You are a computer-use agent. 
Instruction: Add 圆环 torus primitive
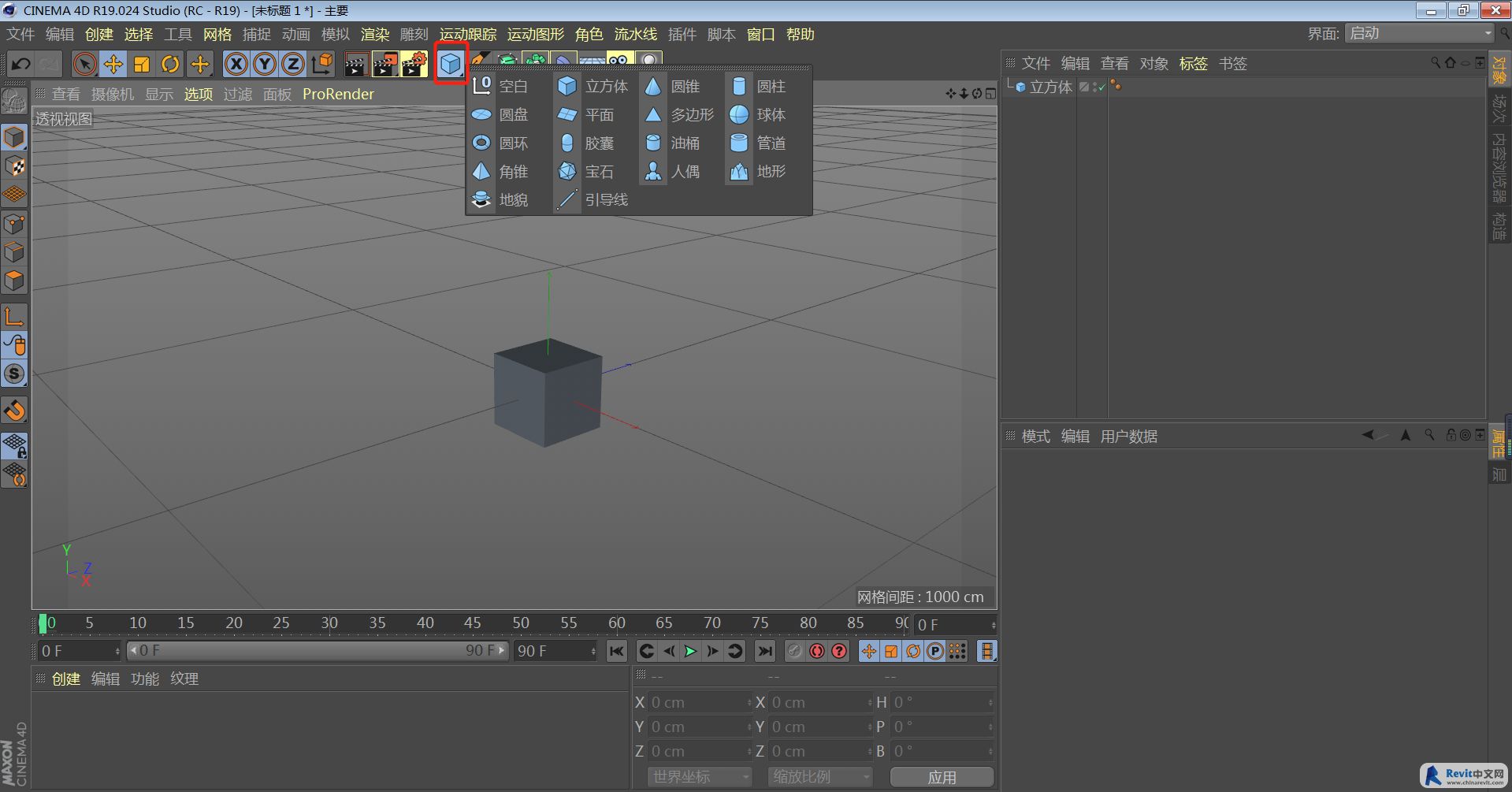pyautogui.click(x=500, y=143)
